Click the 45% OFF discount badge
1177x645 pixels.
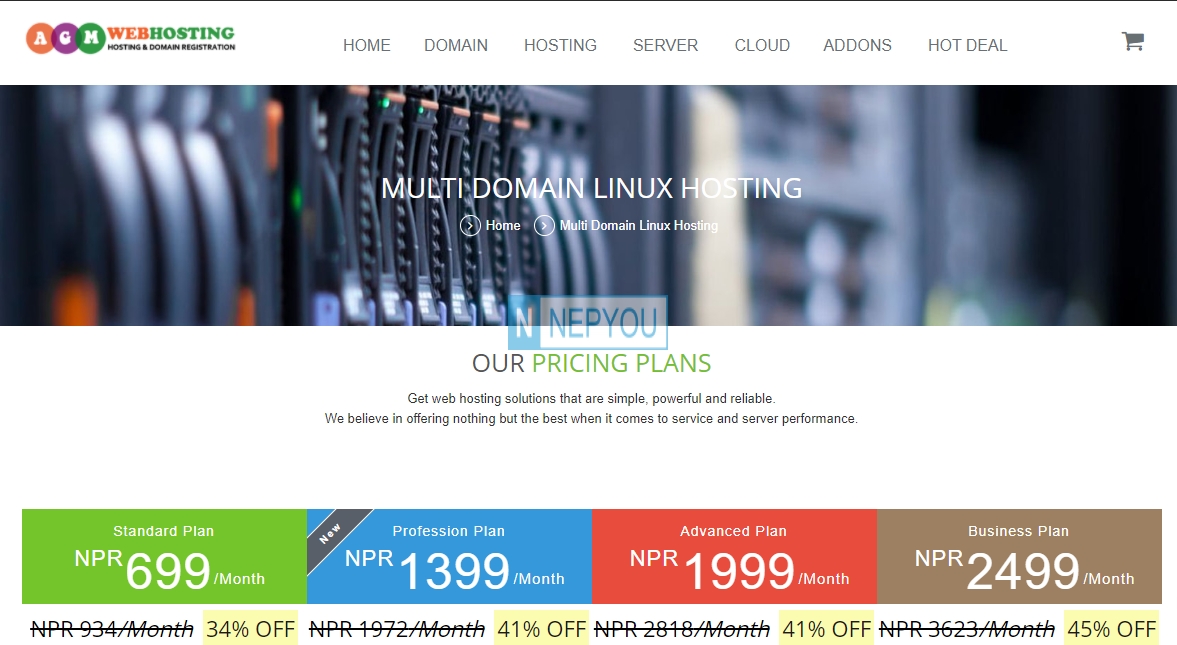1111,629
